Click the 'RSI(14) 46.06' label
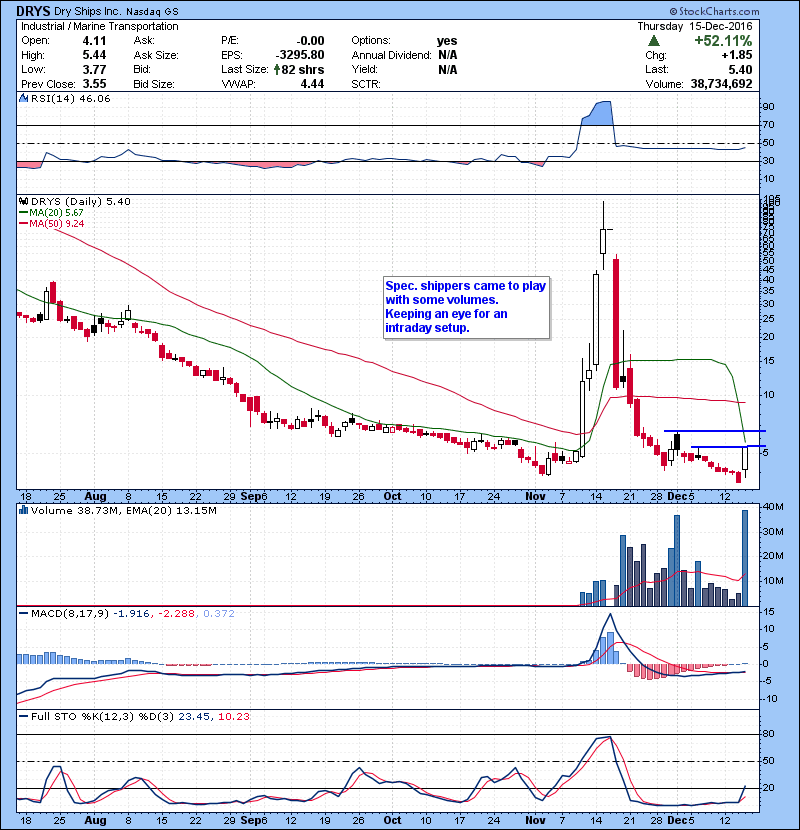Screen dimensions: 800x830 point(70,98)
